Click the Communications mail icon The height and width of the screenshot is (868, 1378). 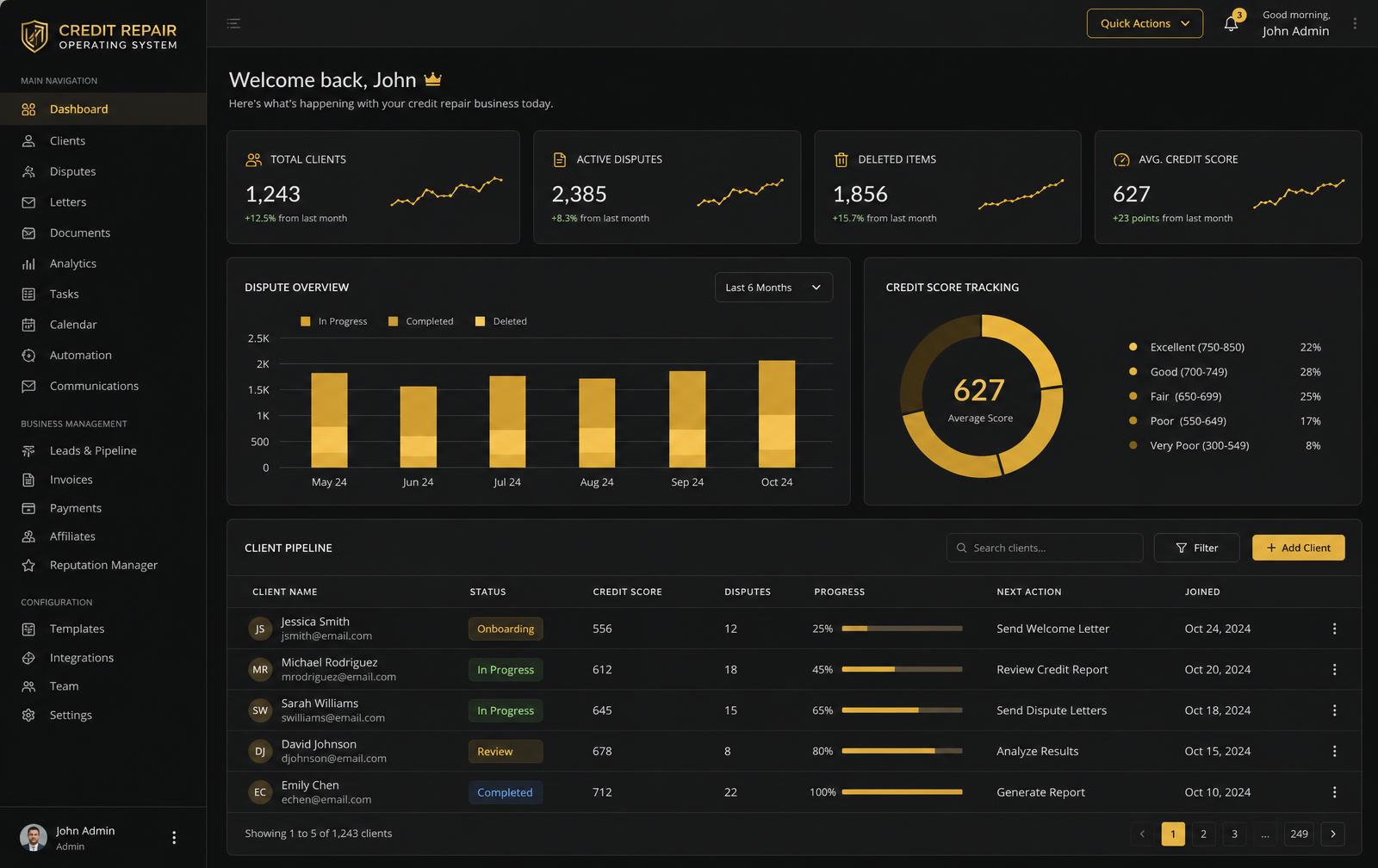point(28,386)
